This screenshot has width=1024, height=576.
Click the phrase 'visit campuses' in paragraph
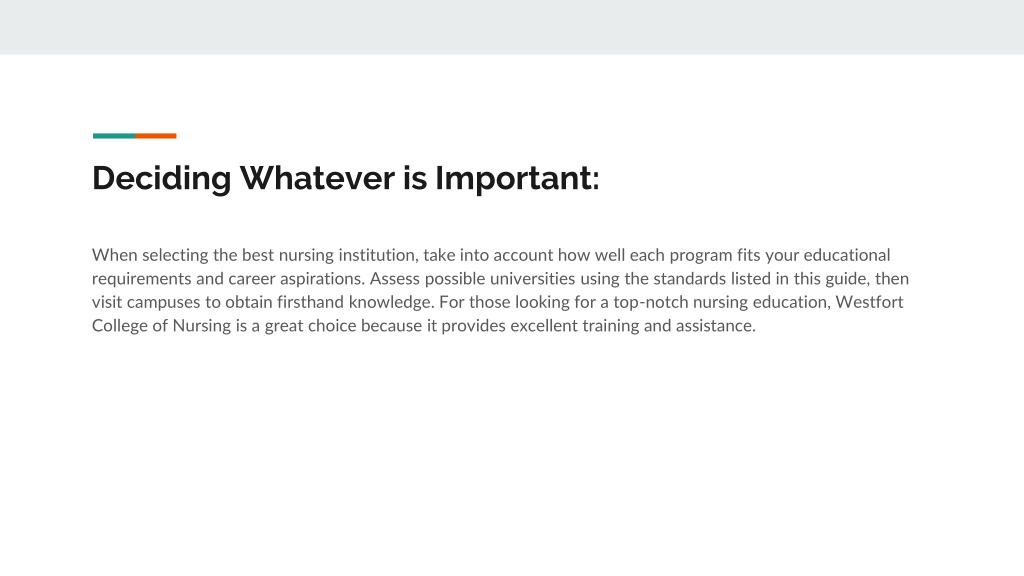pyautogui.click(x=146, y=302)
